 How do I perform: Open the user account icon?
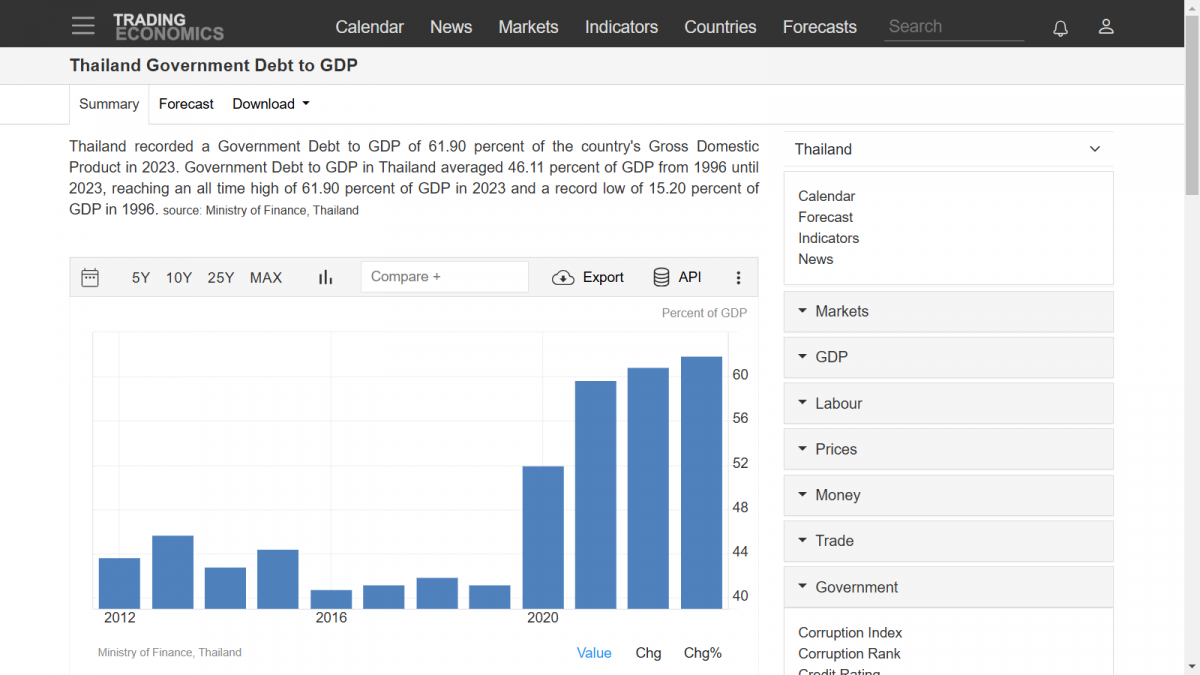[1106, 27]
